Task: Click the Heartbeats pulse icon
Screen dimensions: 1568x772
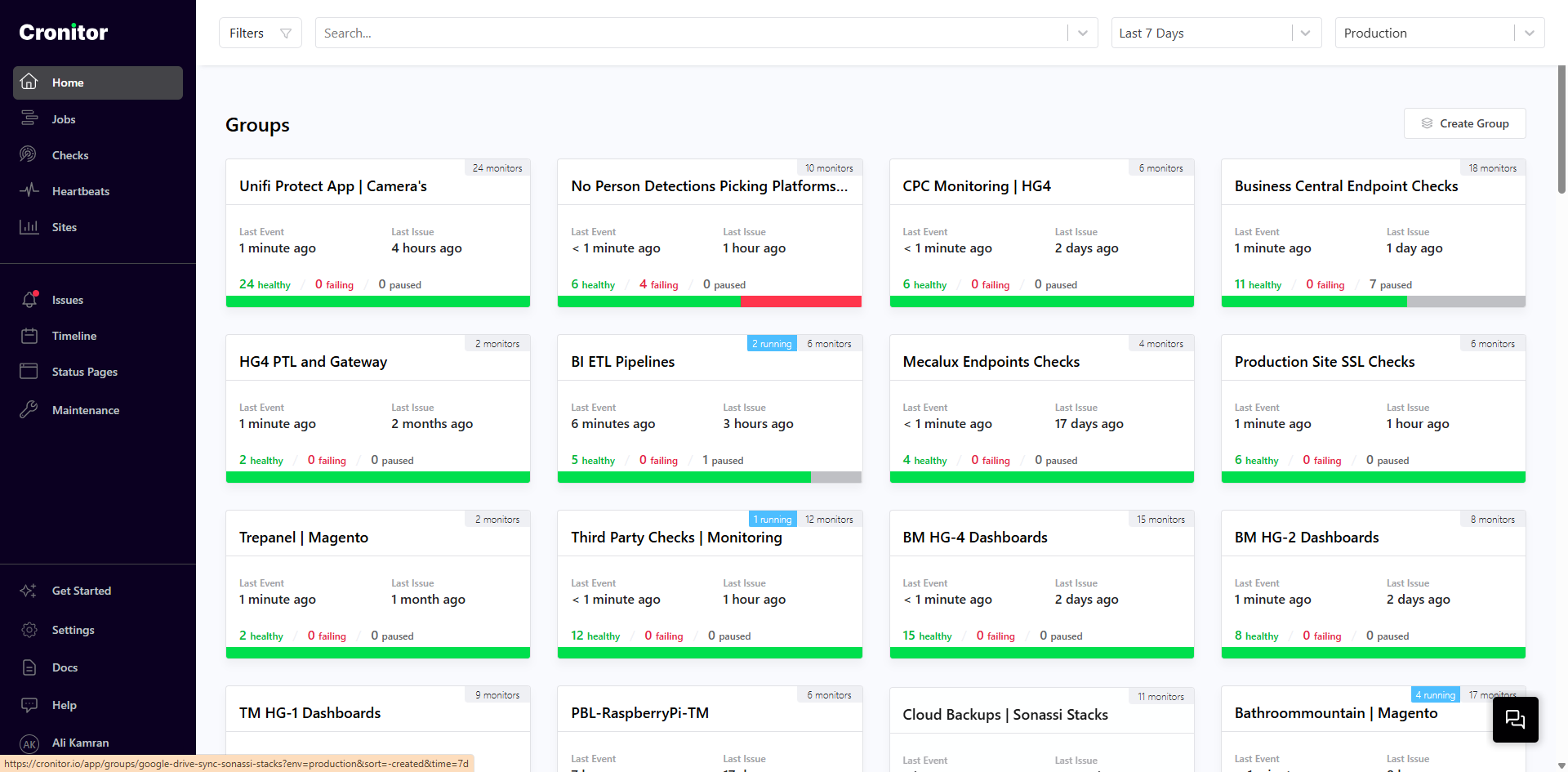Action: [29, 190]
